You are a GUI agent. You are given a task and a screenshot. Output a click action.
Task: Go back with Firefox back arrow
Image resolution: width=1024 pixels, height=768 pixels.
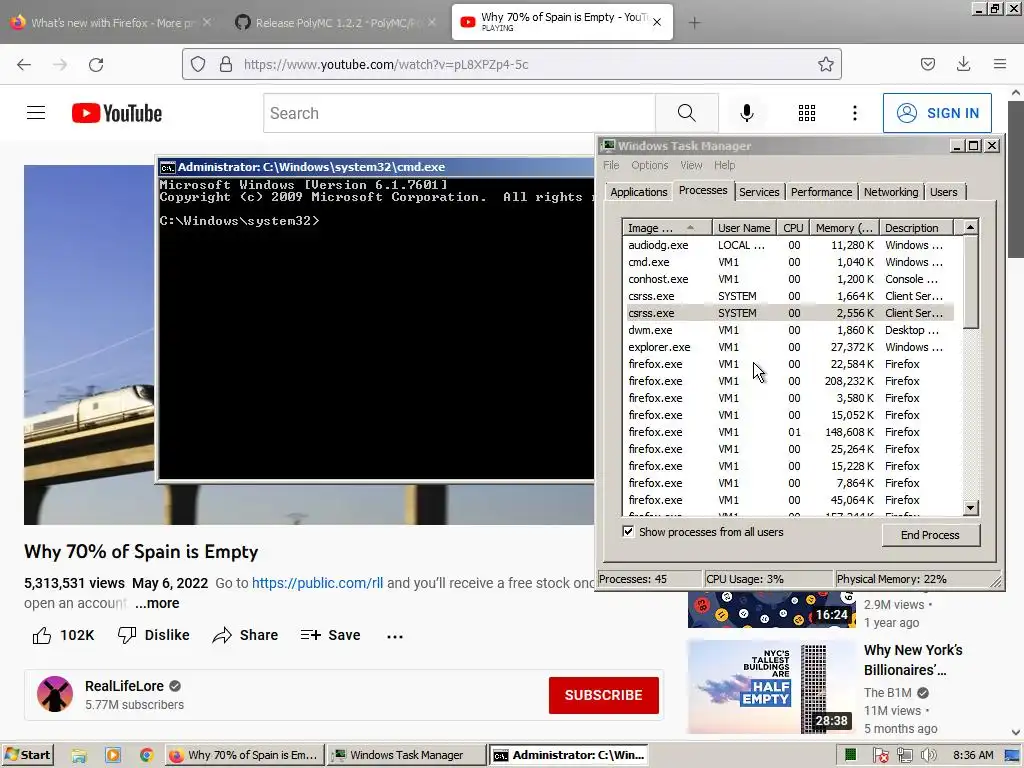24,65
